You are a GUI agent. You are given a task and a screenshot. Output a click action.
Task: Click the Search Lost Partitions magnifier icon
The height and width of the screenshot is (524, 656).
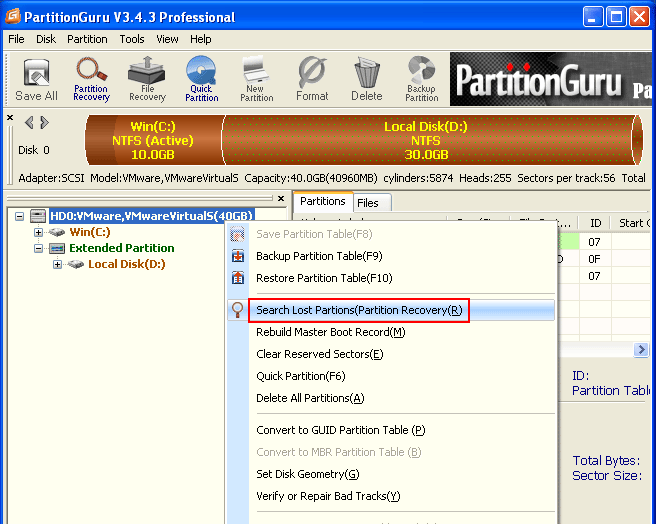coord(237,310)
